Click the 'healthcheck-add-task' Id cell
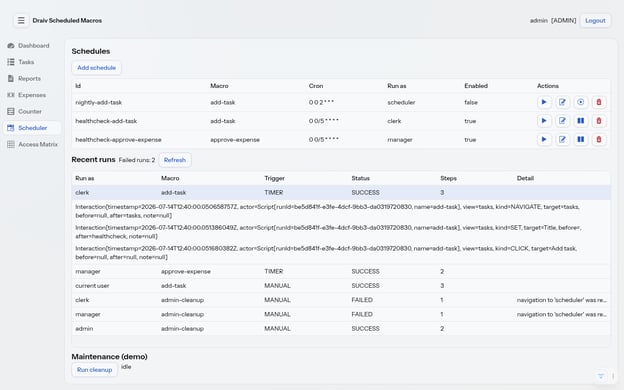The height and width of the screenshot is (390, 624). tap(106, 121)
